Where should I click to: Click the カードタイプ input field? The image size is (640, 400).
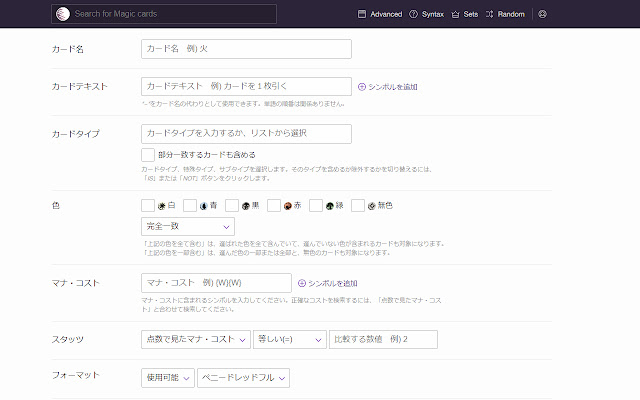click(246, 134)
